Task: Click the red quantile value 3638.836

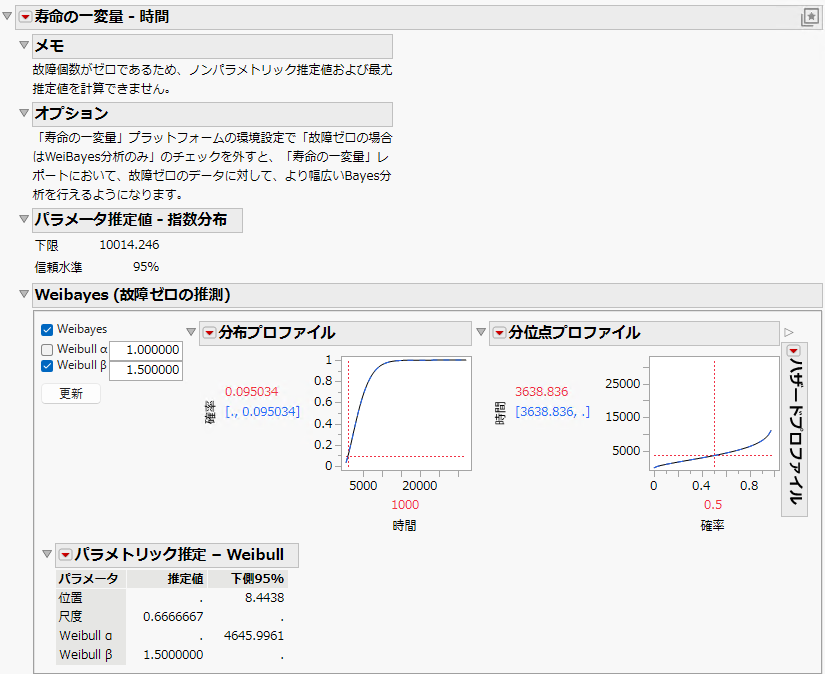Action: pos(541,392)
